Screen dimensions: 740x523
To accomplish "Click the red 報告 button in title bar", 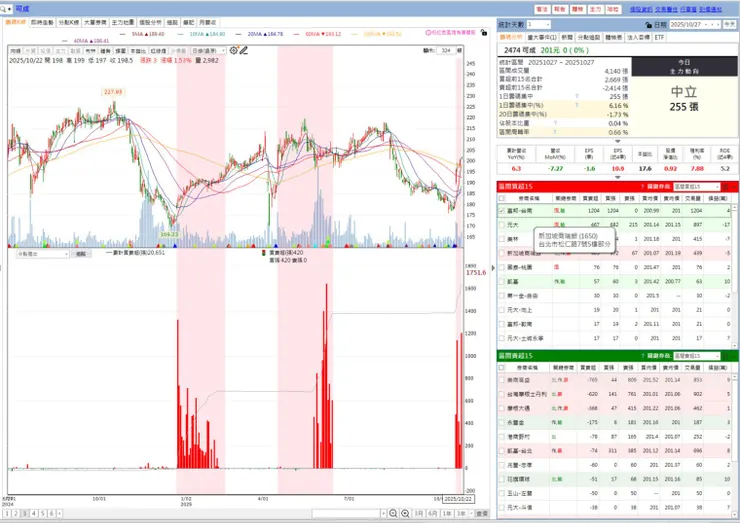I will (x=560, y=9).
